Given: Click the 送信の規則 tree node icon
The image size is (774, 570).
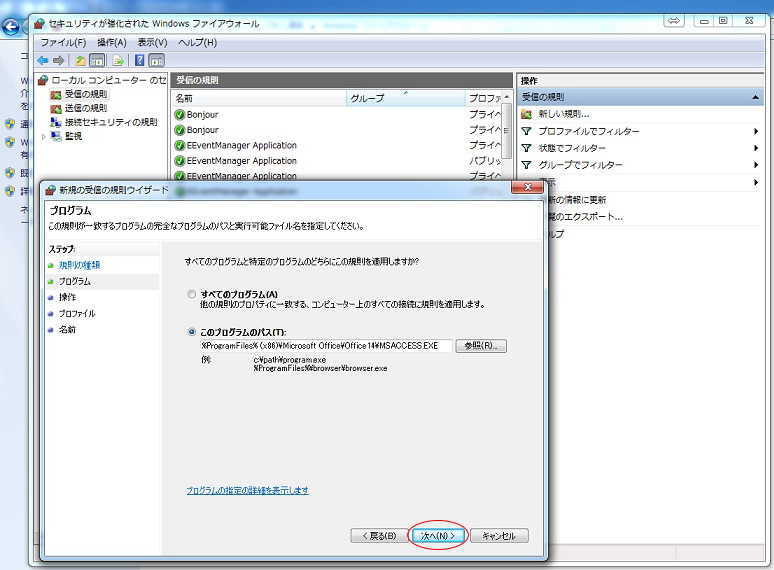Looking at the screenshot, I should 56,108.
